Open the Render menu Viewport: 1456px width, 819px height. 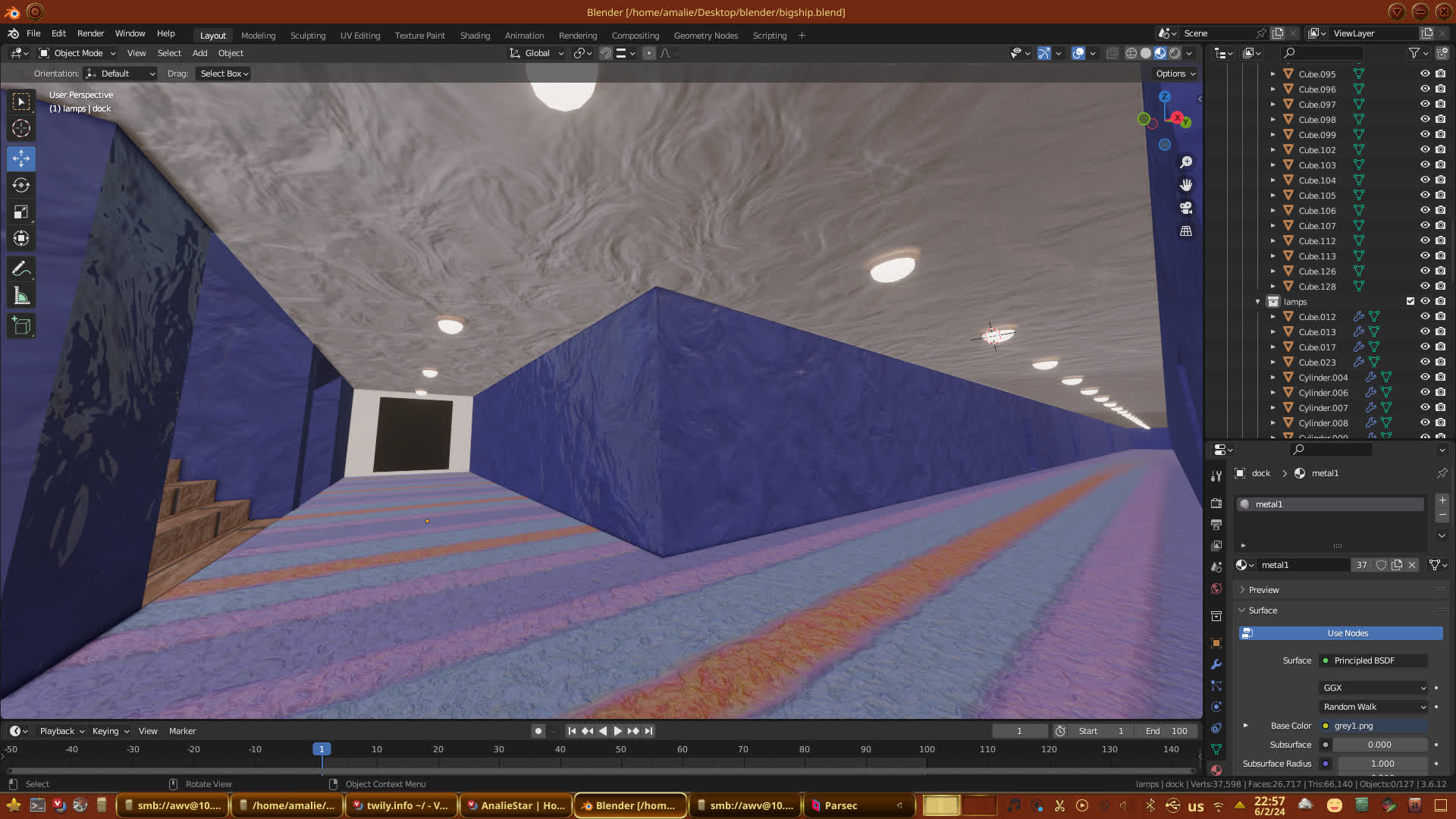90,33
